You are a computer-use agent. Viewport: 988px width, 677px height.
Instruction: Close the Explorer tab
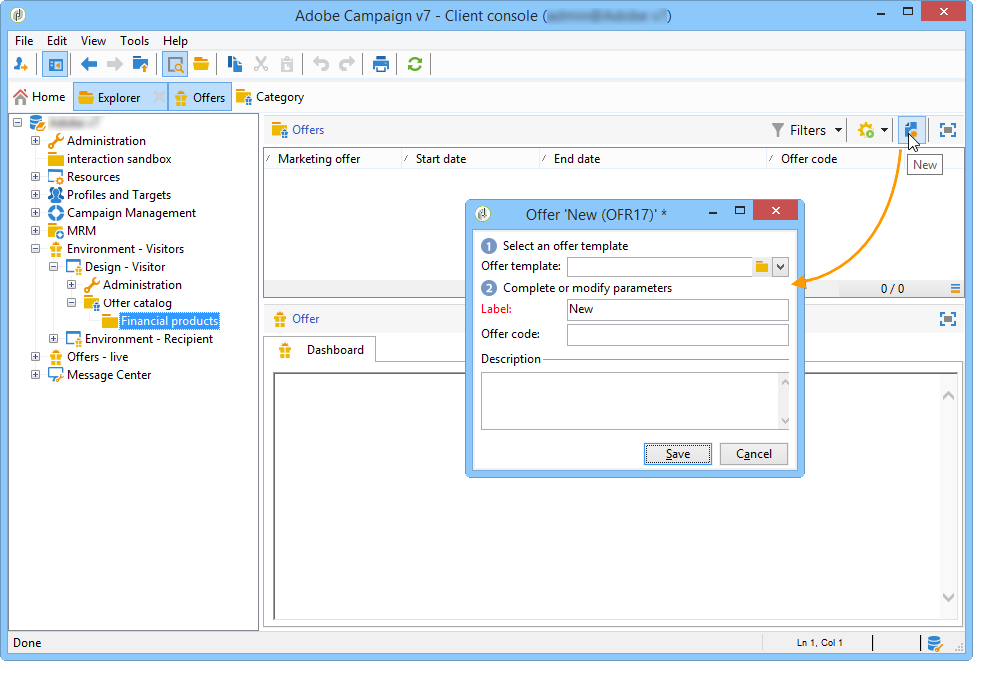coord(159,96)
